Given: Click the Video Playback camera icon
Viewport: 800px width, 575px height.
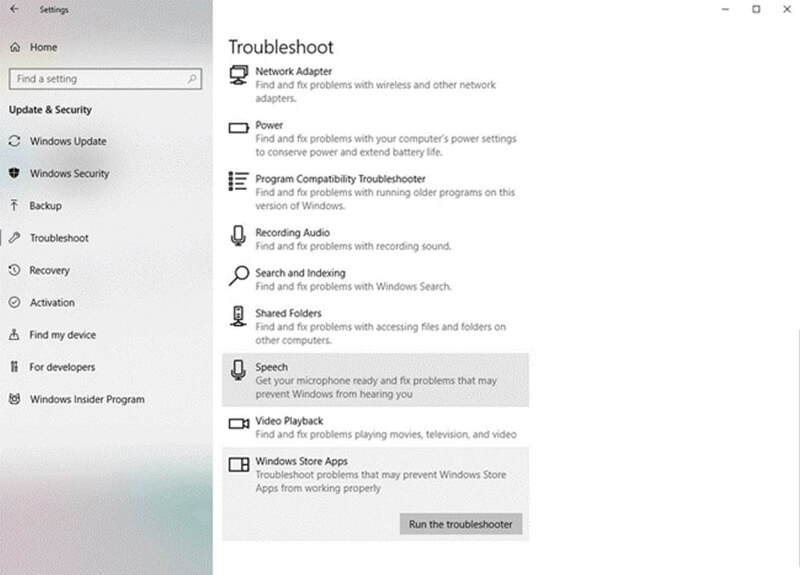Looking at the screenshot, I should coord(238,423).
